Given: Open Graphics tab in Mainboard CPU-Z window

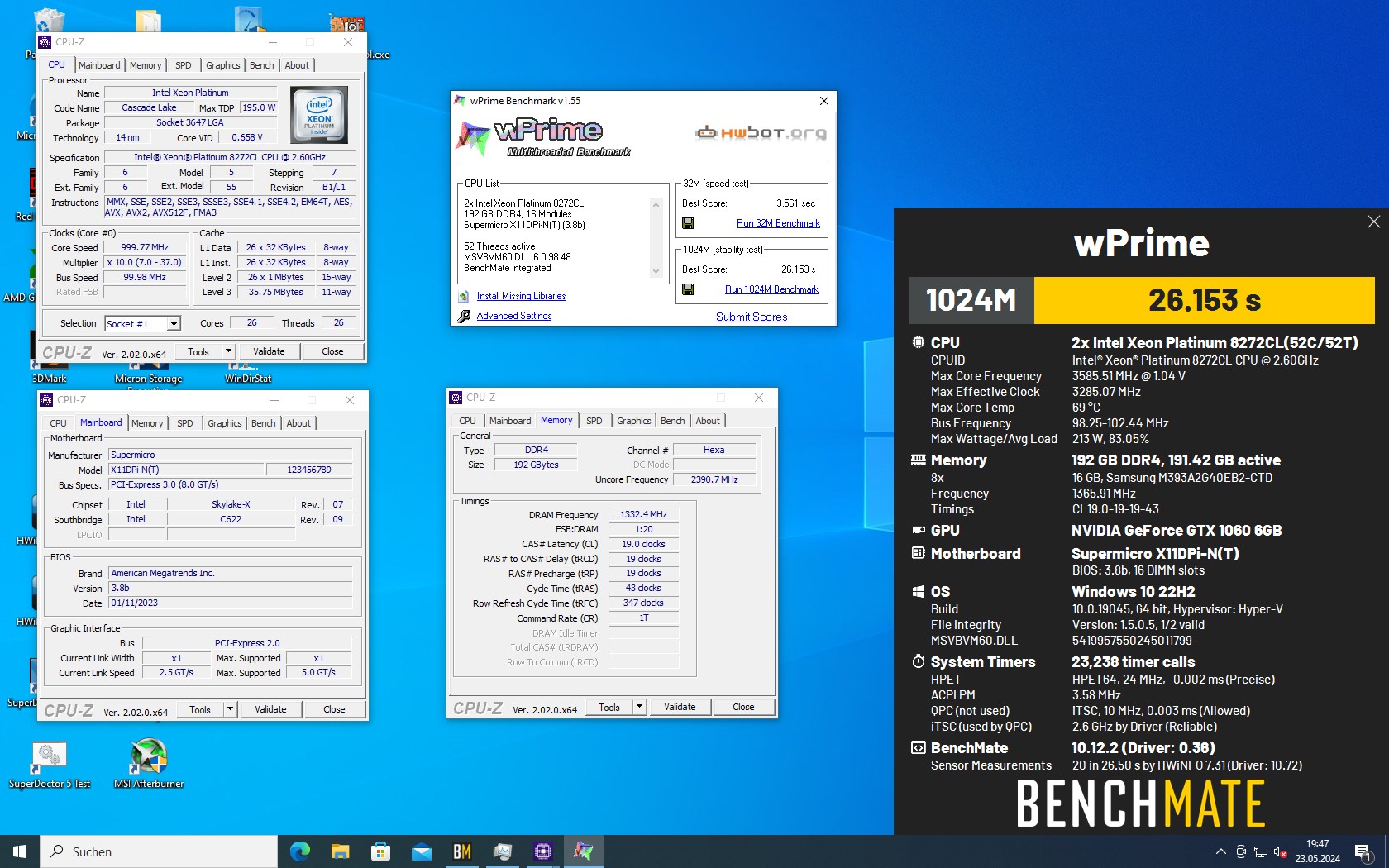Looking at the screenshot, I should coord(225,423).
